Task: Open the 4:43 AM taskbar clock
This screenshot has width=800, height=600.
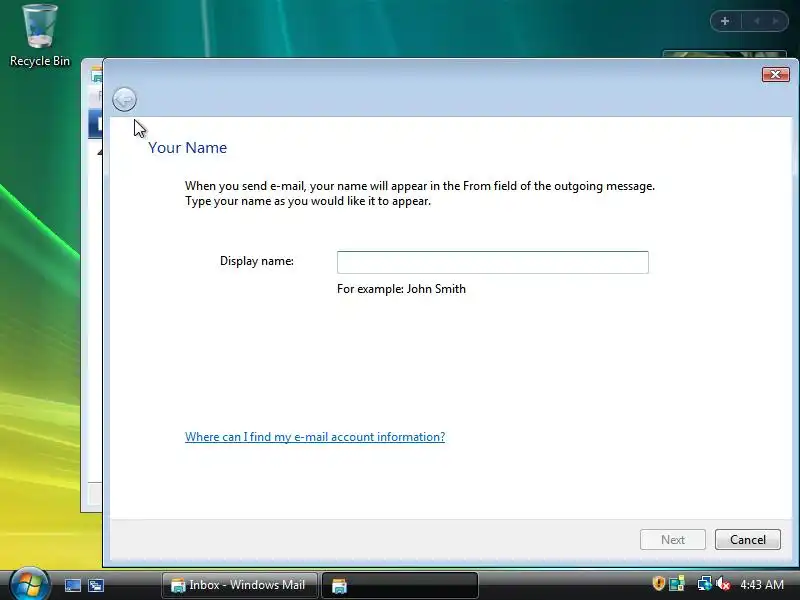Action: [762, 584]
